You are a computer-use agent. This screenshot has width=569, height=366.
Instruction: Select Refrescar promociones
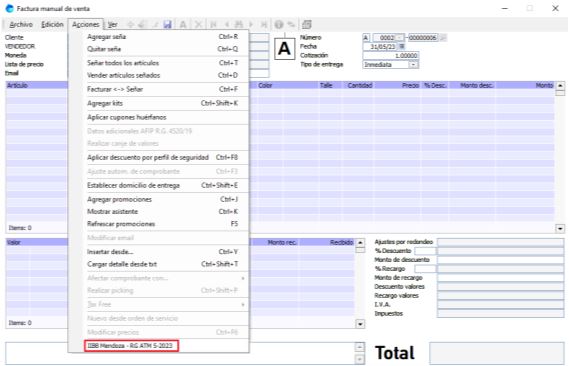[x=159, y=224]
